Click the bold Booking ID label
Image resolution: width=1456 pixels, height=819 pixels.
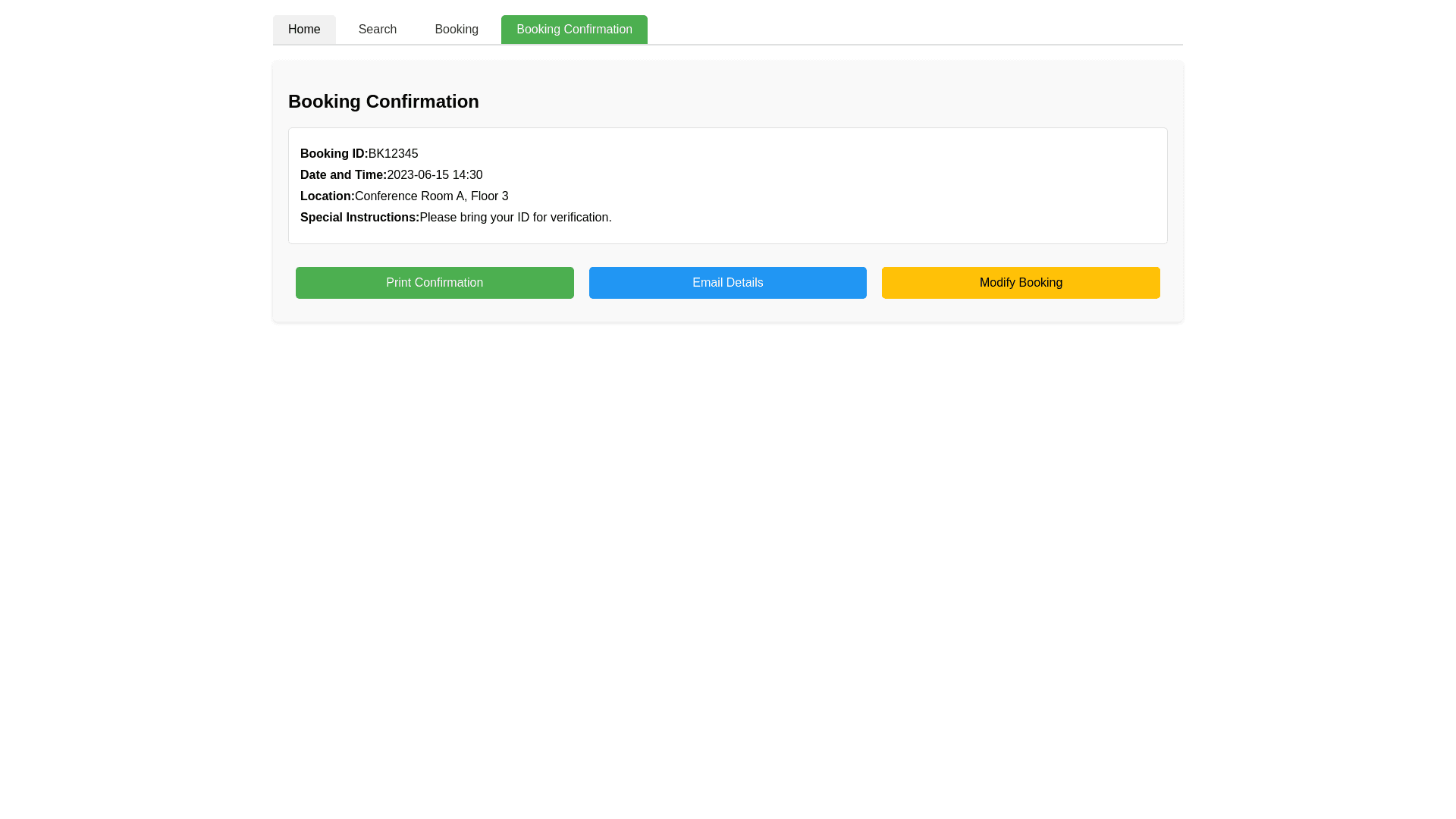tap(333, 154)
